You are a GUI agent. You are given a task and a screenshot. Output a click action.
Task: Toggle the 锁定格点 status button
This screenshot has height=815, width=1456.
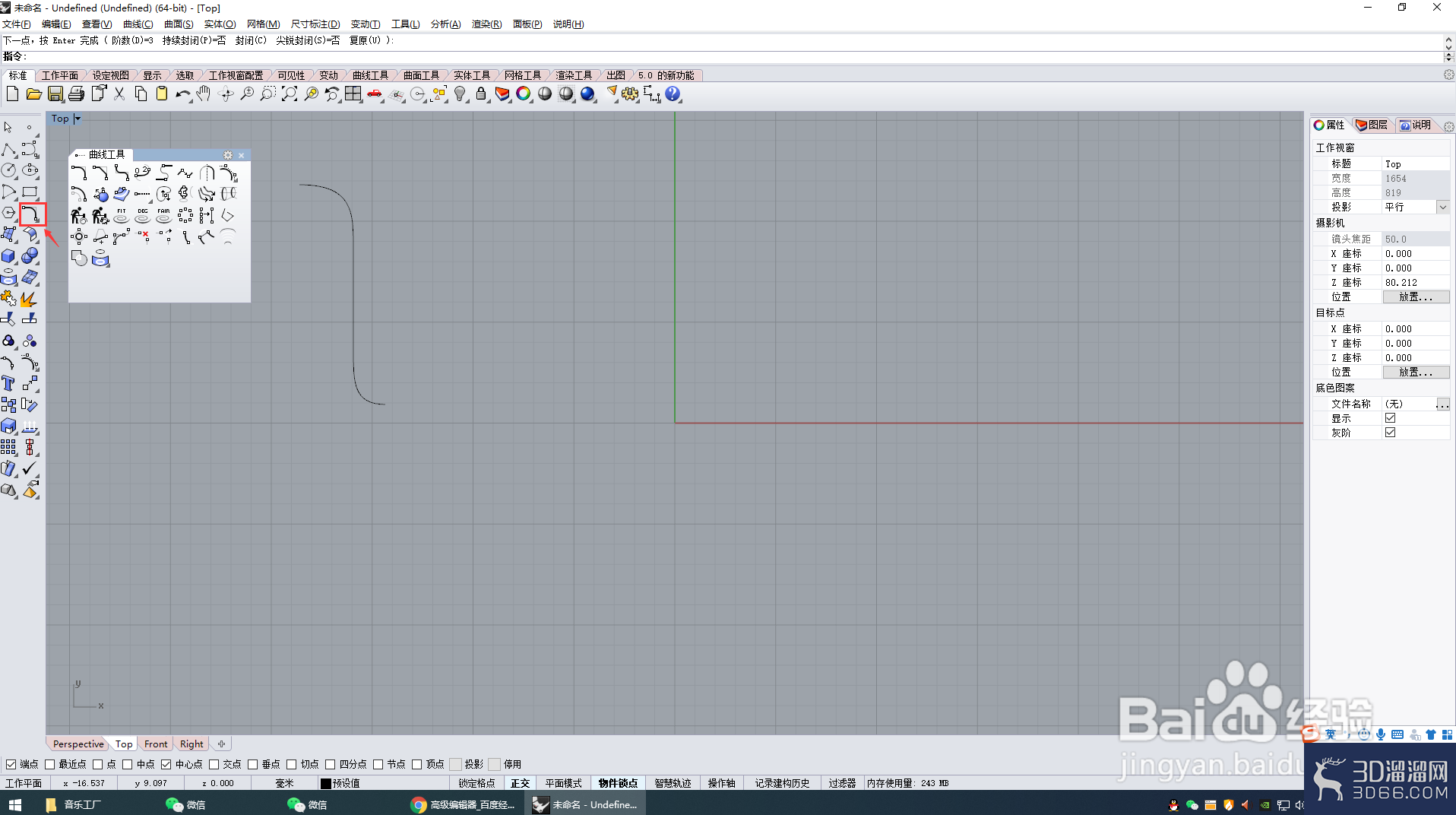476,783
